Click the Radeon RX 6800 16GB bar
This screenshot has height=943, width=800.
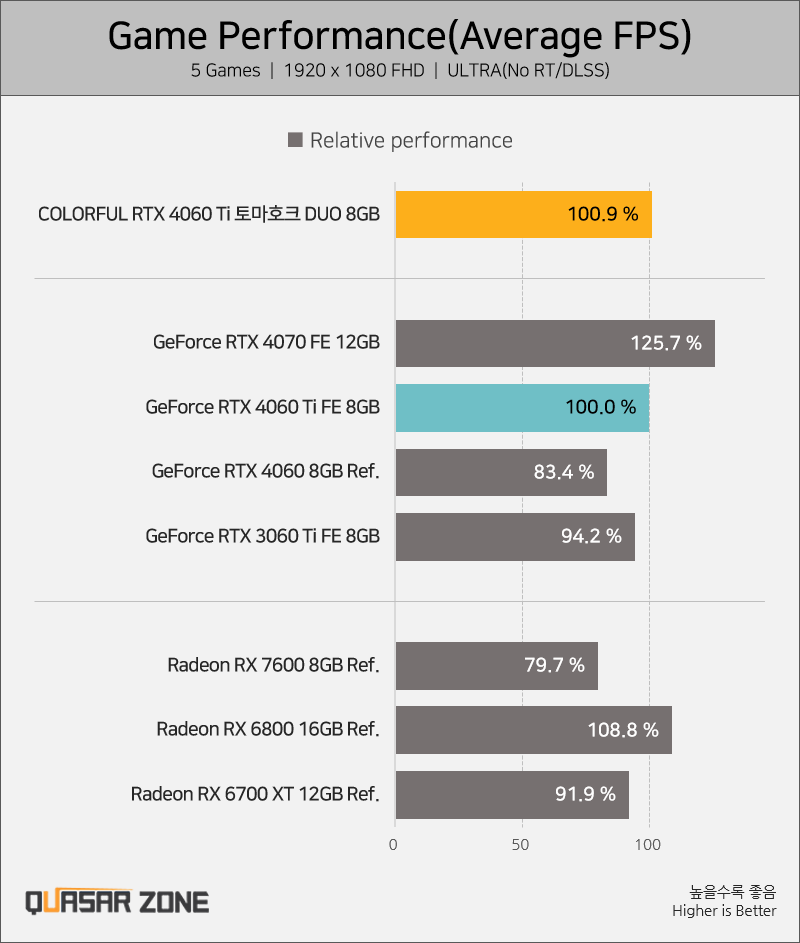click(534, 730)
